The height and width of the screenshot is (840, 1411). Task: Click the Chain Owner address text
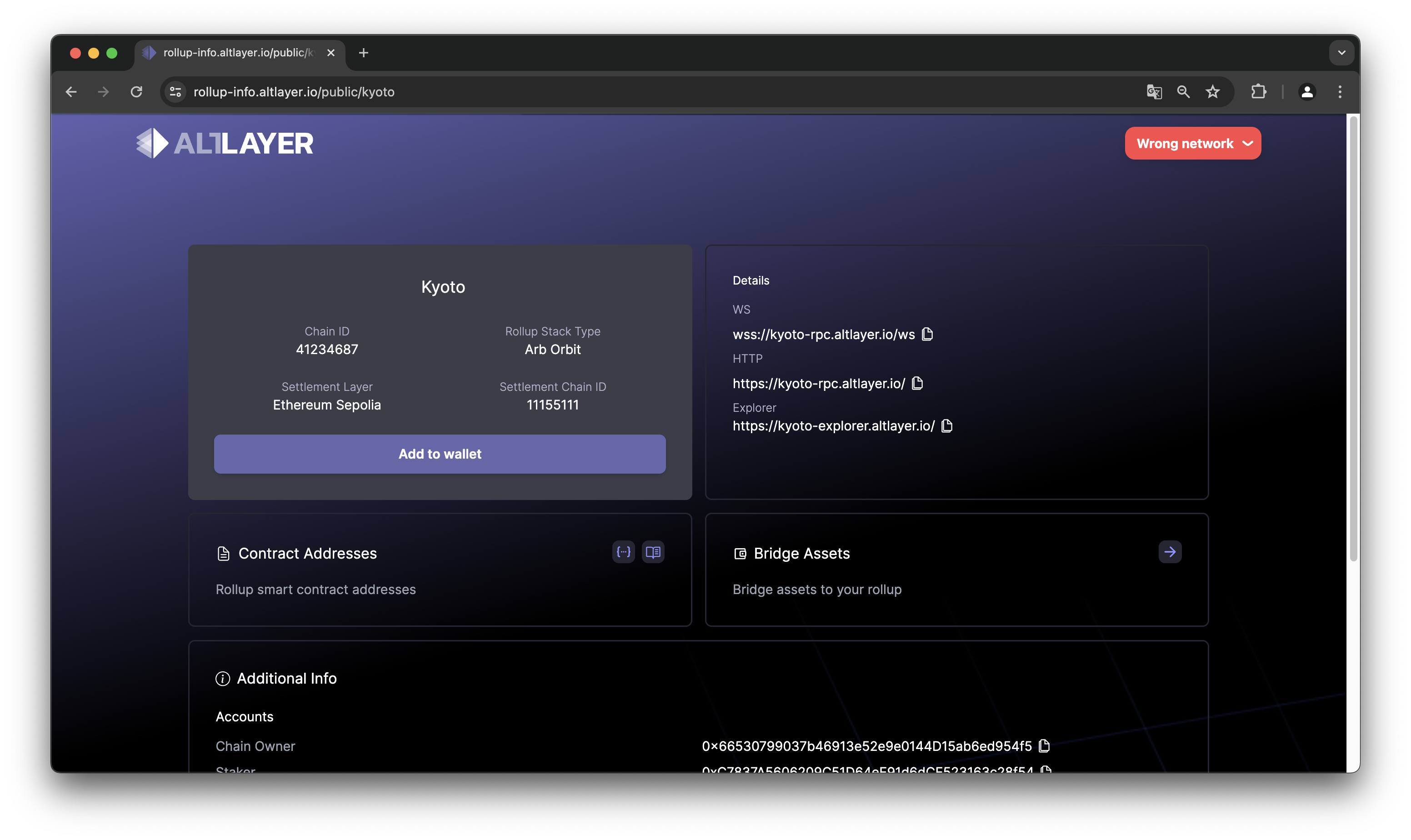[x=866, y=746]
